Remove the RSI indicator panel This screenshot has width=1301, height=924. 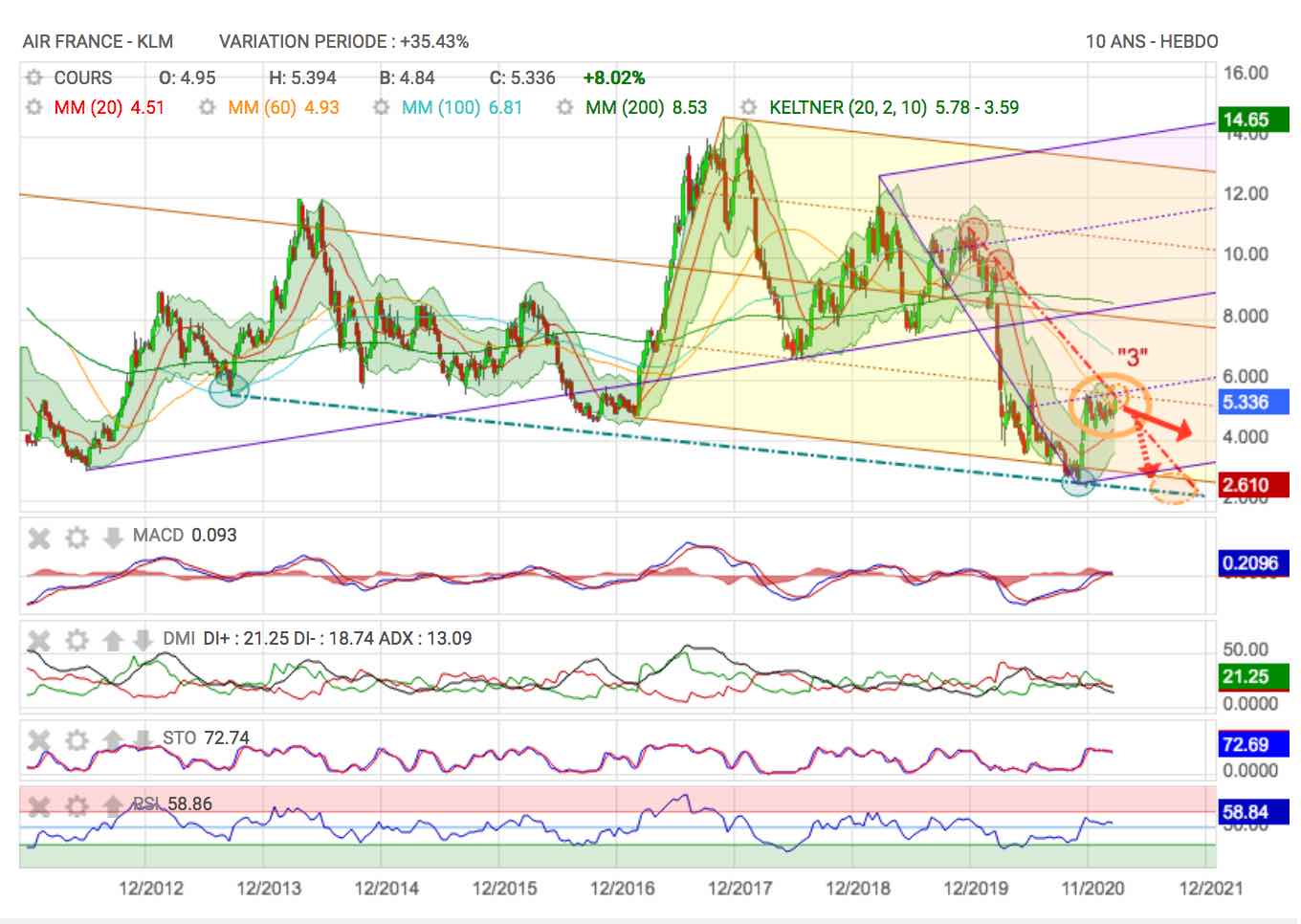(38, 806)
